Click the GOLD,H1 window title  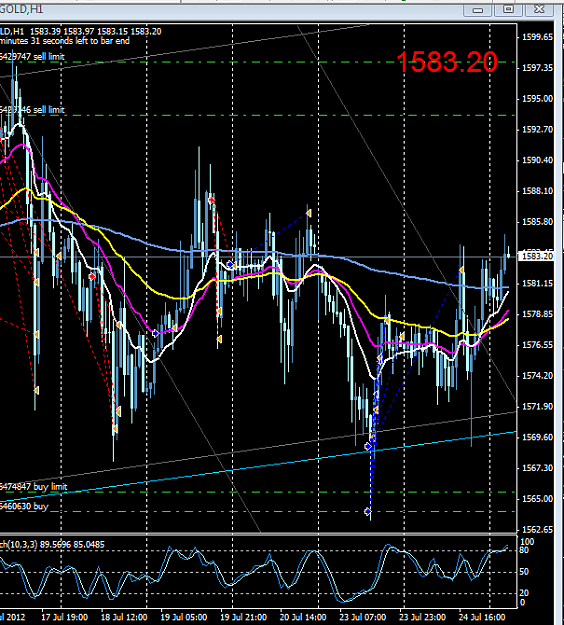pyautogui.click(x=22, y=10)
